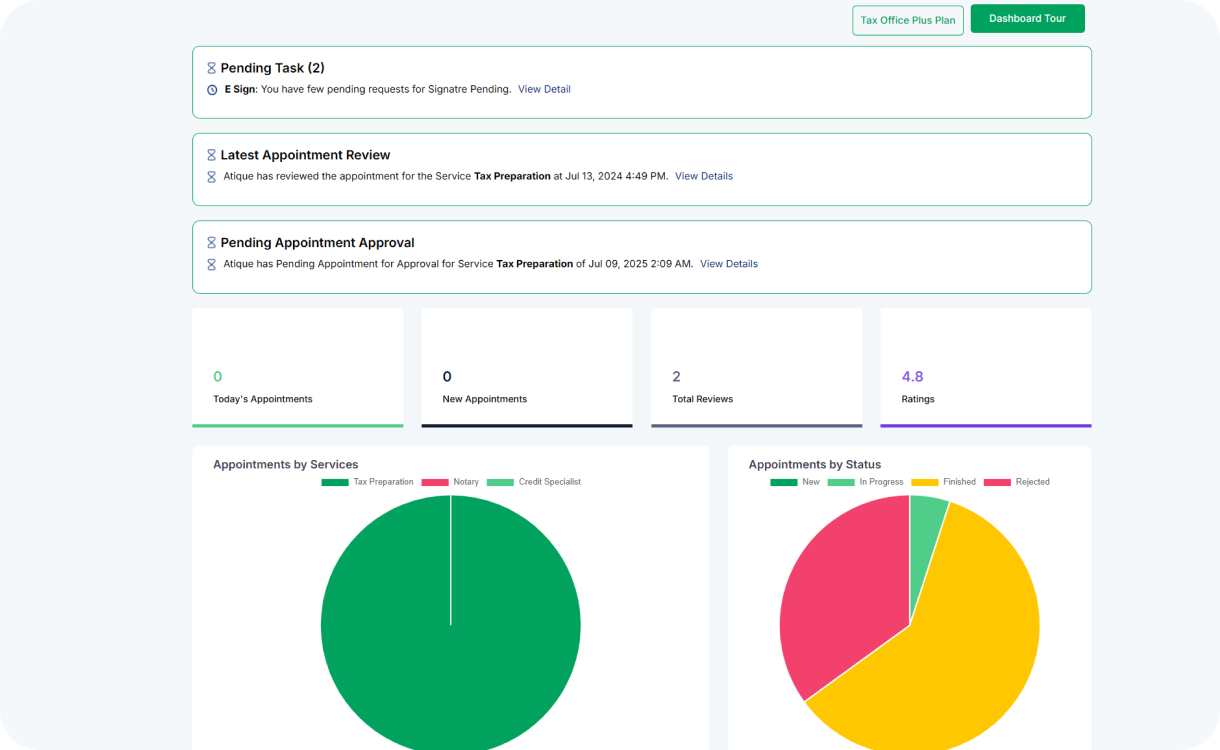The height and width of the screenshot is (750, 1220).
Task: Select the Today's Appointments stat card
Action: (298, 367)
